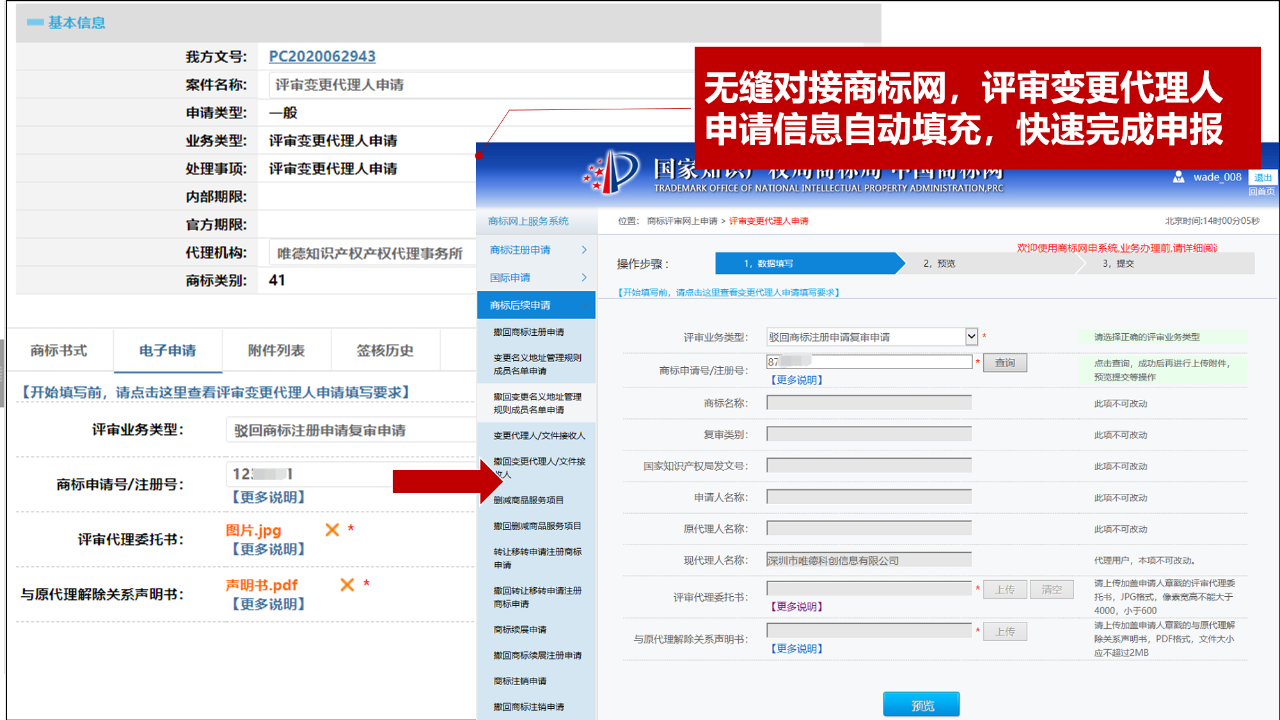This screenshot has height=720, width=1280.
Task: Open 转让移转申请注册商标申请 in the sidebar
Action: pyautogui.click(x=536, y=558)
